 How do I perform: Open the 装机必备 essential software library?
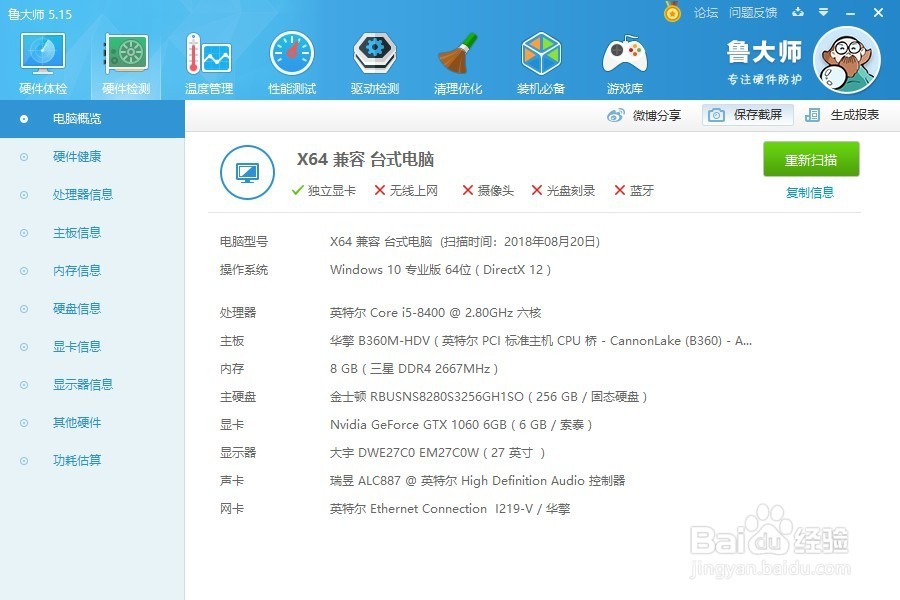tap(540, 60)
